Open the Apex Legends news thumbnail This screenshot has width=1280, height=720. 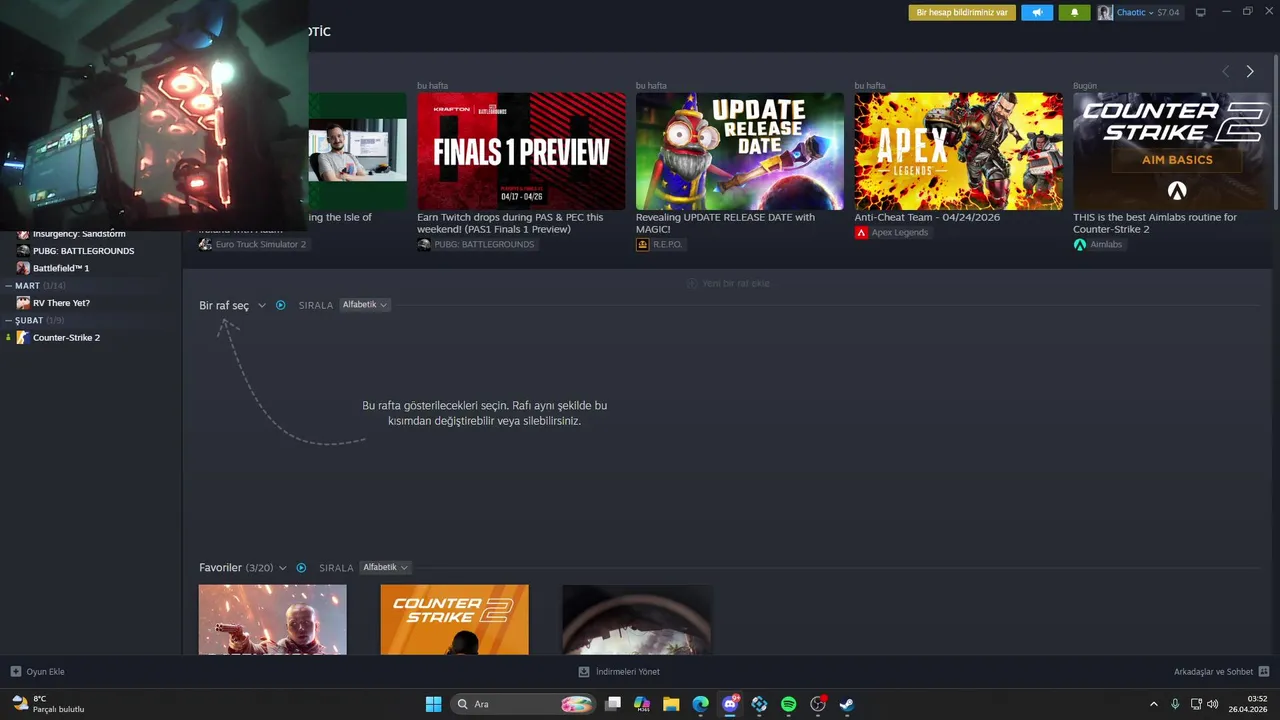[958, 151]
